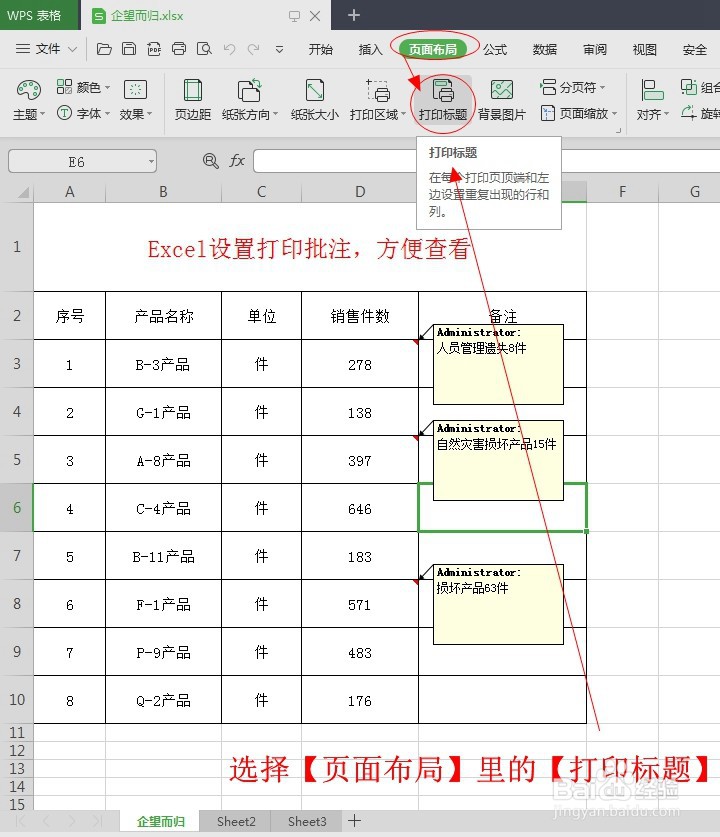The image size is (720, 837).
Task: Select column F header
Action: pyautogui.click(x=622, y=192)
